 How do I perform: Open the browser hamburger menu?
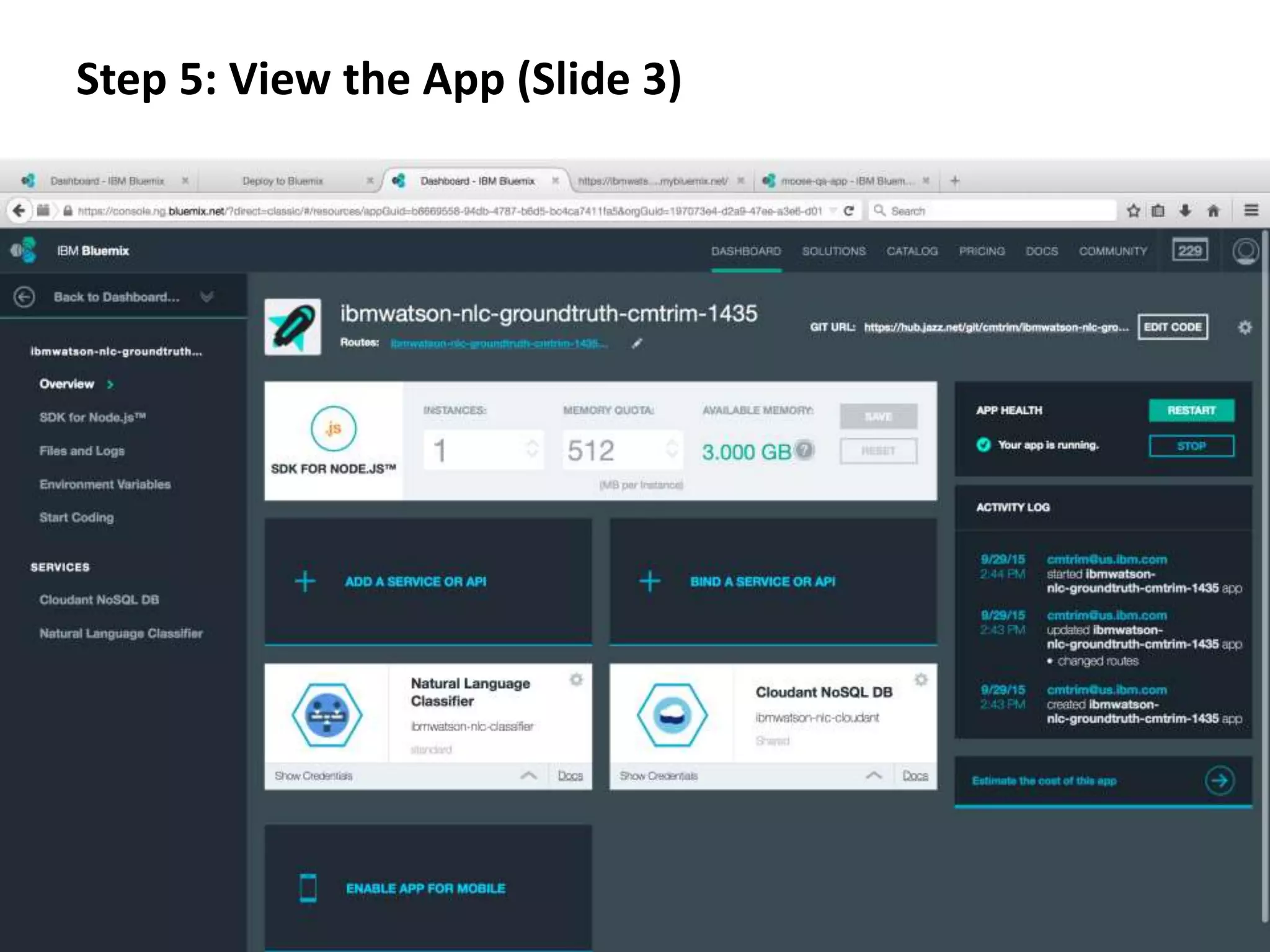coord(1251,211)
